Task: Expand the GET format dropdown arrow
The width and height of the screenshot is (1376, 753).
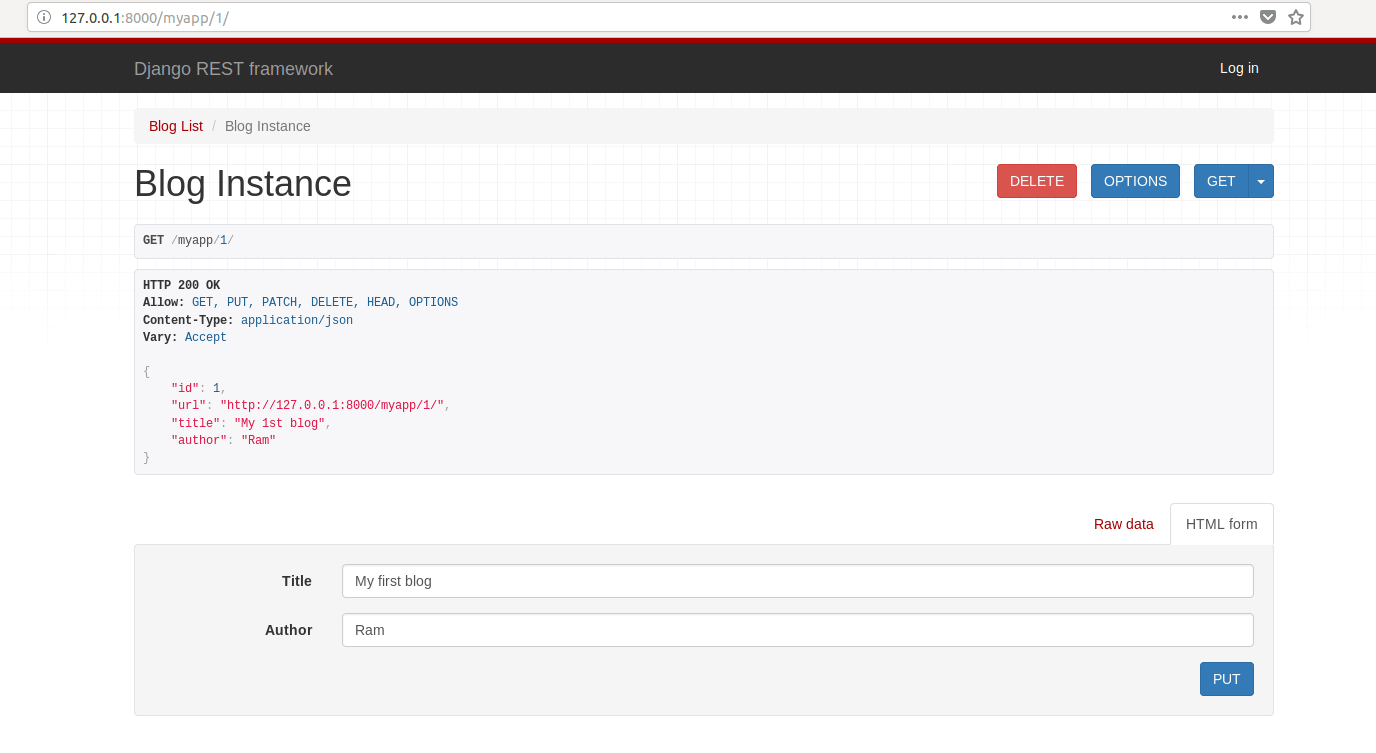Action: [1261, 181]
